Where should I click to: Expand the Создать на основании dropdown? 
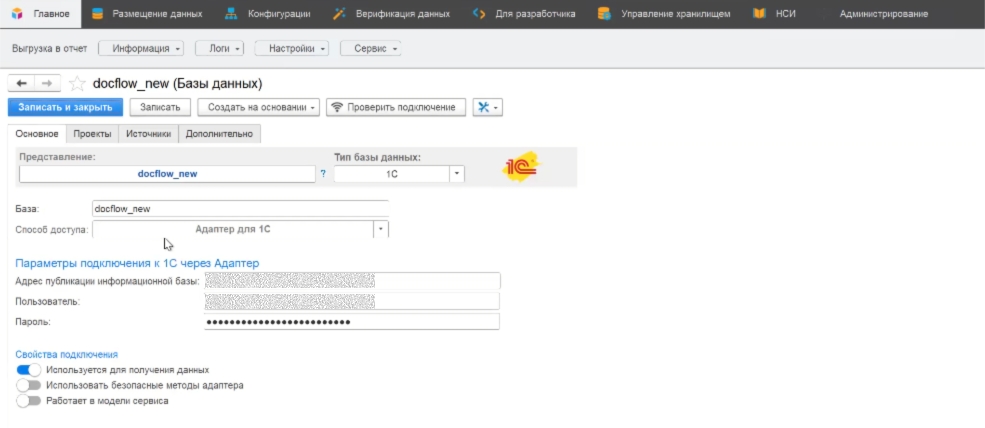point(258,107)
